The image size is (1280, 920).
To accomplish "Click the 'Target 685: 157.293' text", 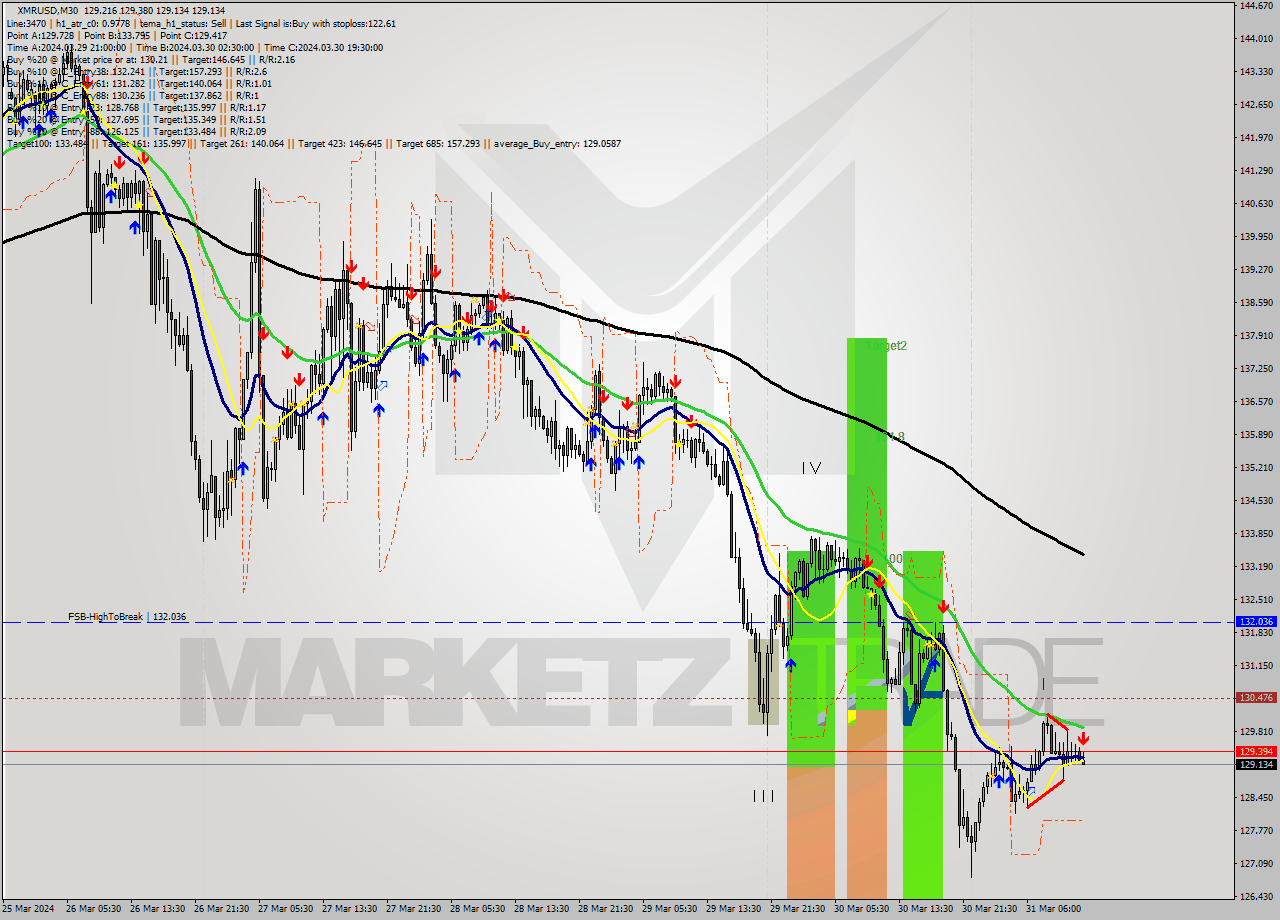I will [437, 143].
